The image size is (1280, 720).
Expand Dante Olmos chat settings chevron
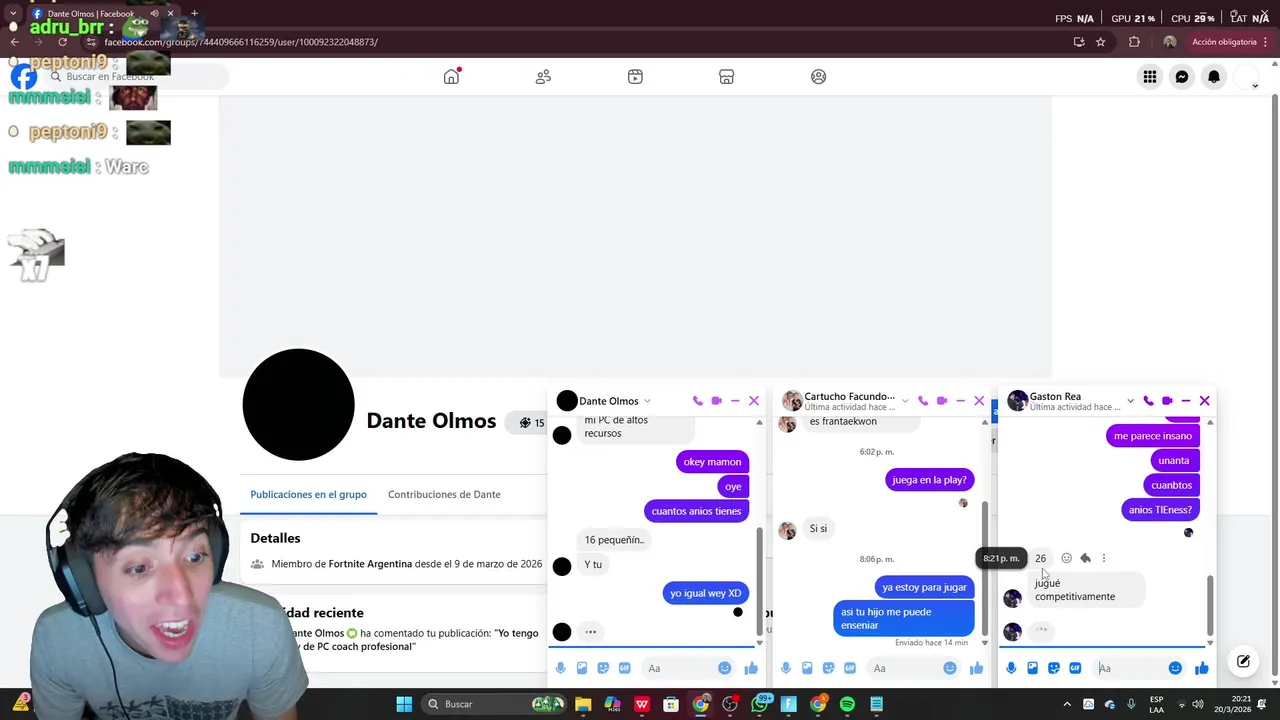point(647,401)
